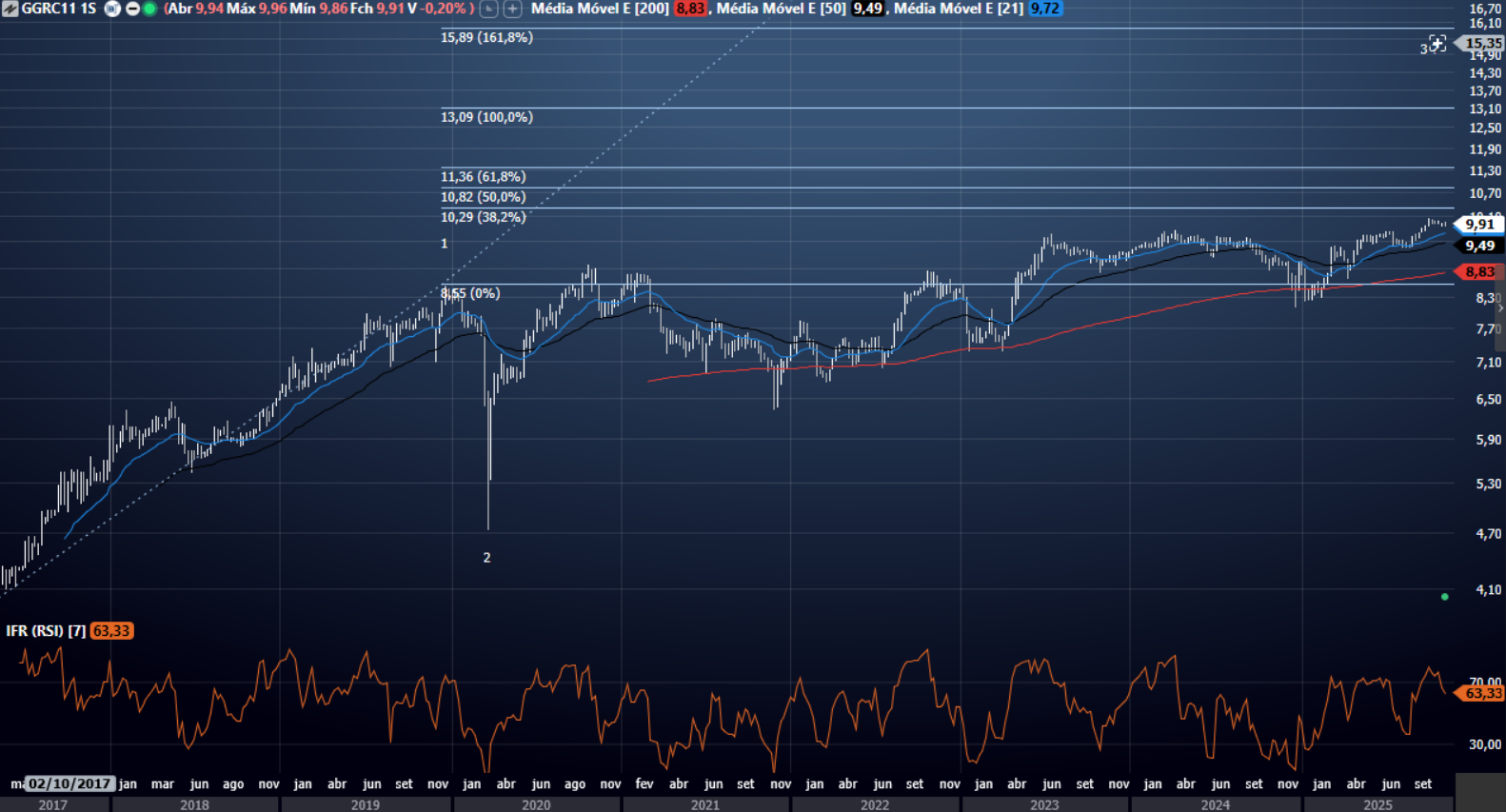Open Média Móvel E [200] indicator settings
This screenshot has height=812, width=1506.
pyautogui.click(x=600, y=9)
